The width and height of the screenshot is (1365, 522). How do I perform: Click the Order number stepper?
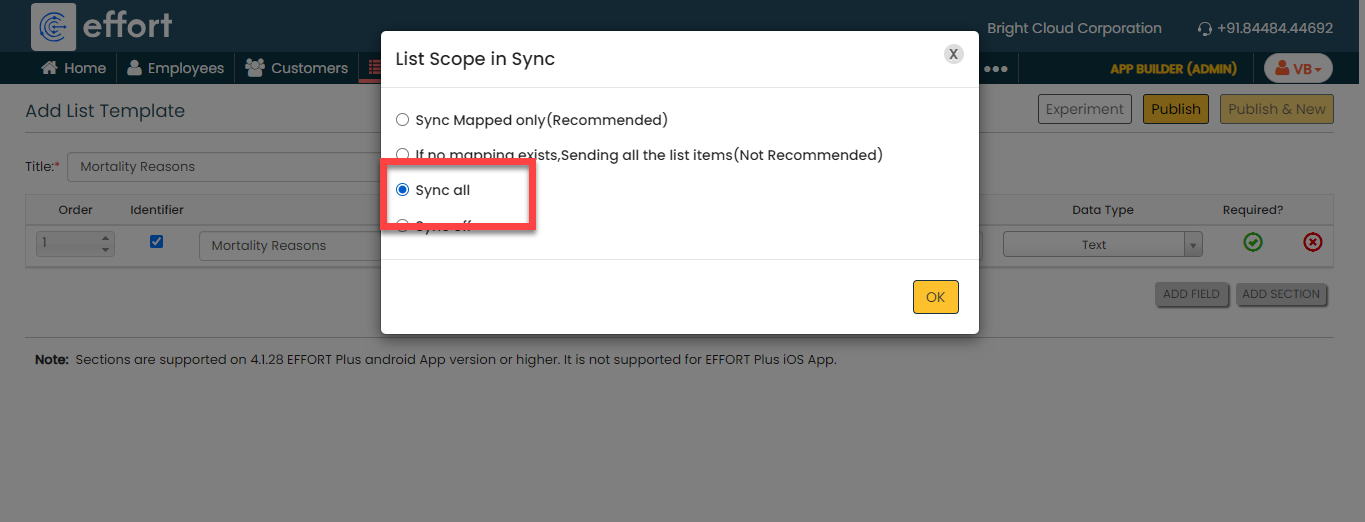(x=106, y=244)
